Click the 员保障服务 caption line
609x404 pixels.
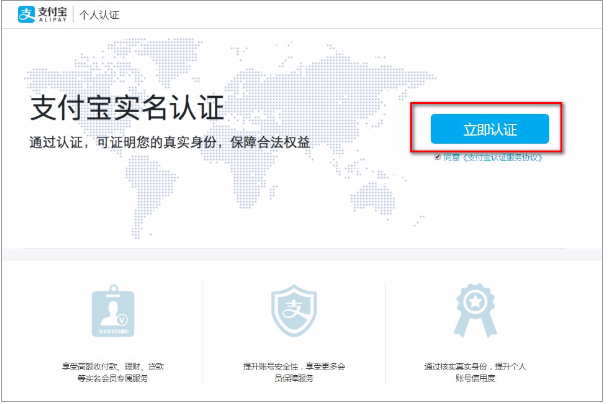click(294, 378)
